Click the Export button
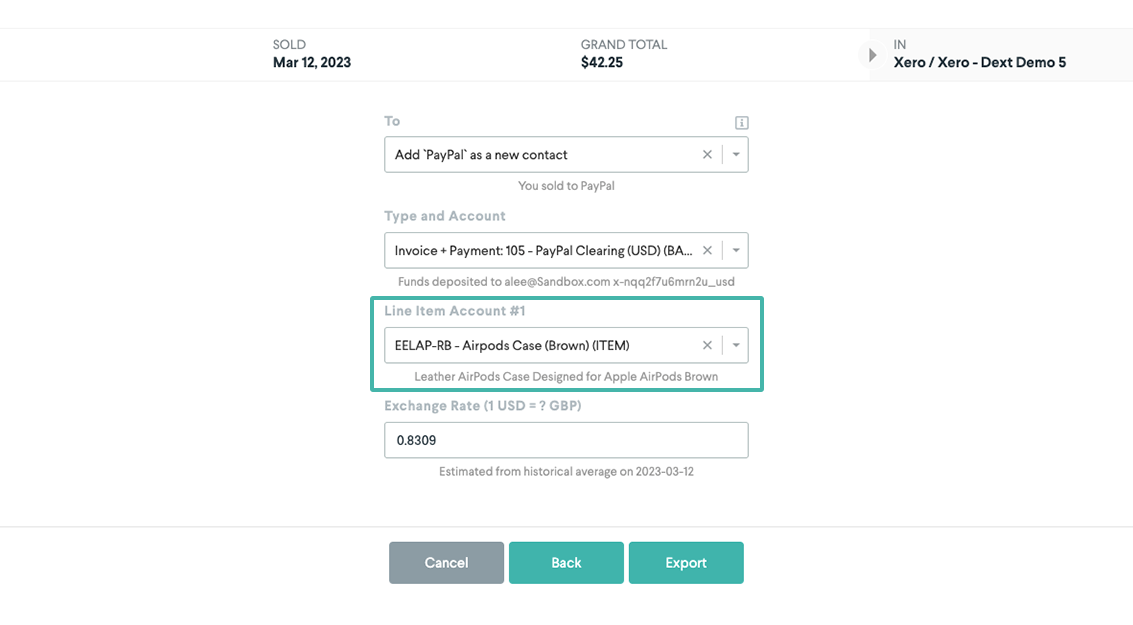 pos(686,563)
